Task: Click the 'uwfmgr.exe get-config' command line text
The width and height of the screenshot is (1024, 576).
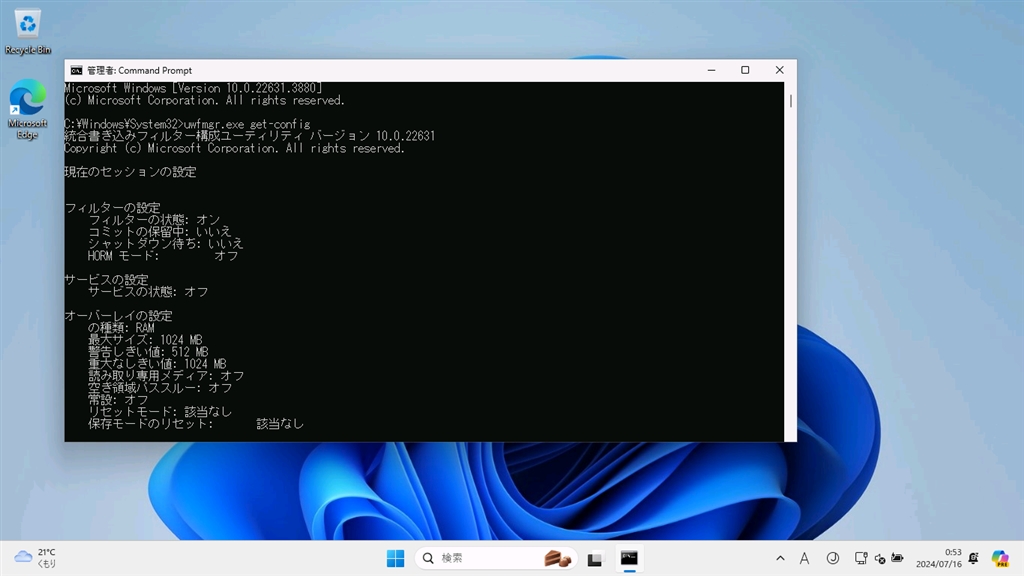Action: (248, 124)
